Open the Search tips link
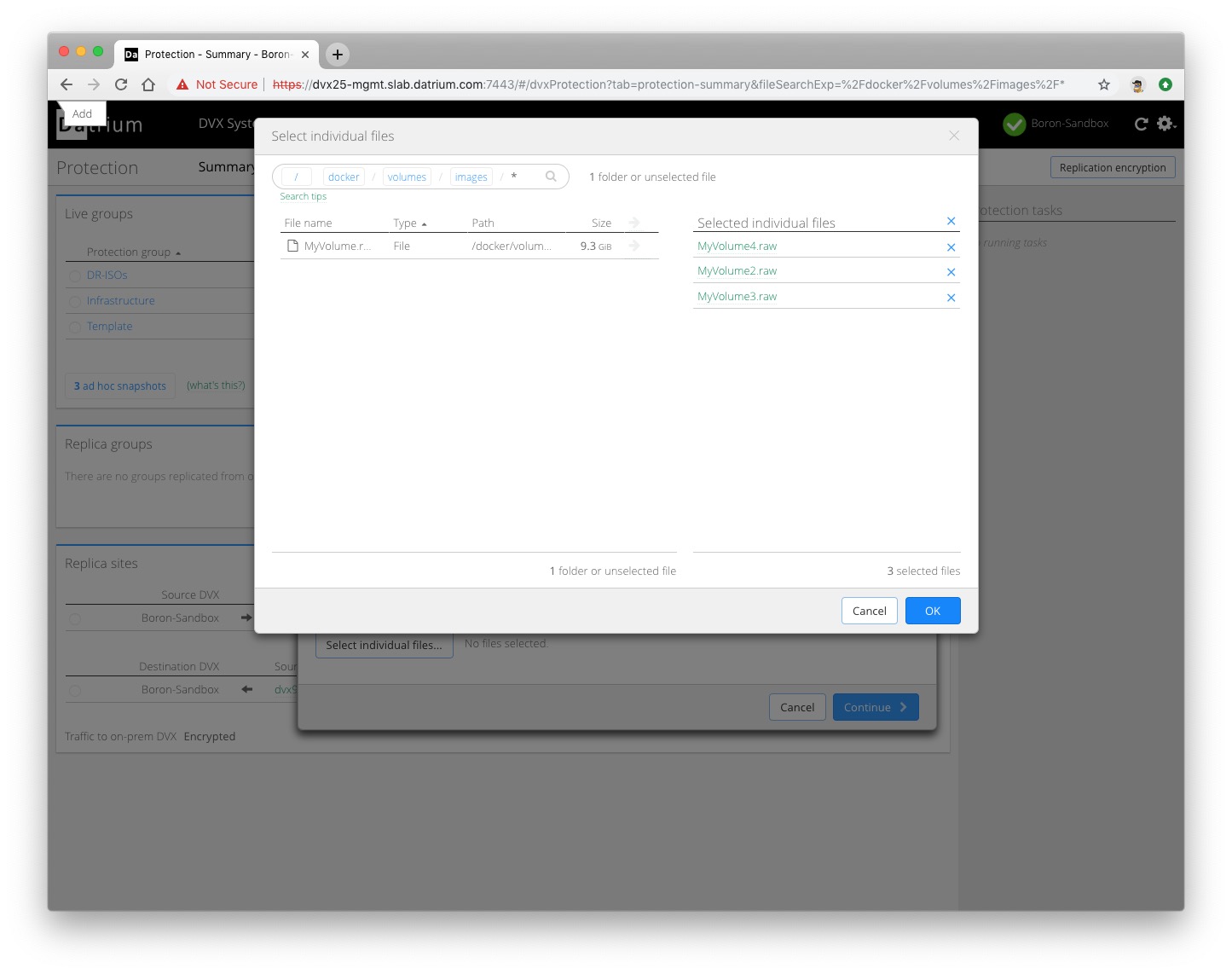 click(303, 196)
